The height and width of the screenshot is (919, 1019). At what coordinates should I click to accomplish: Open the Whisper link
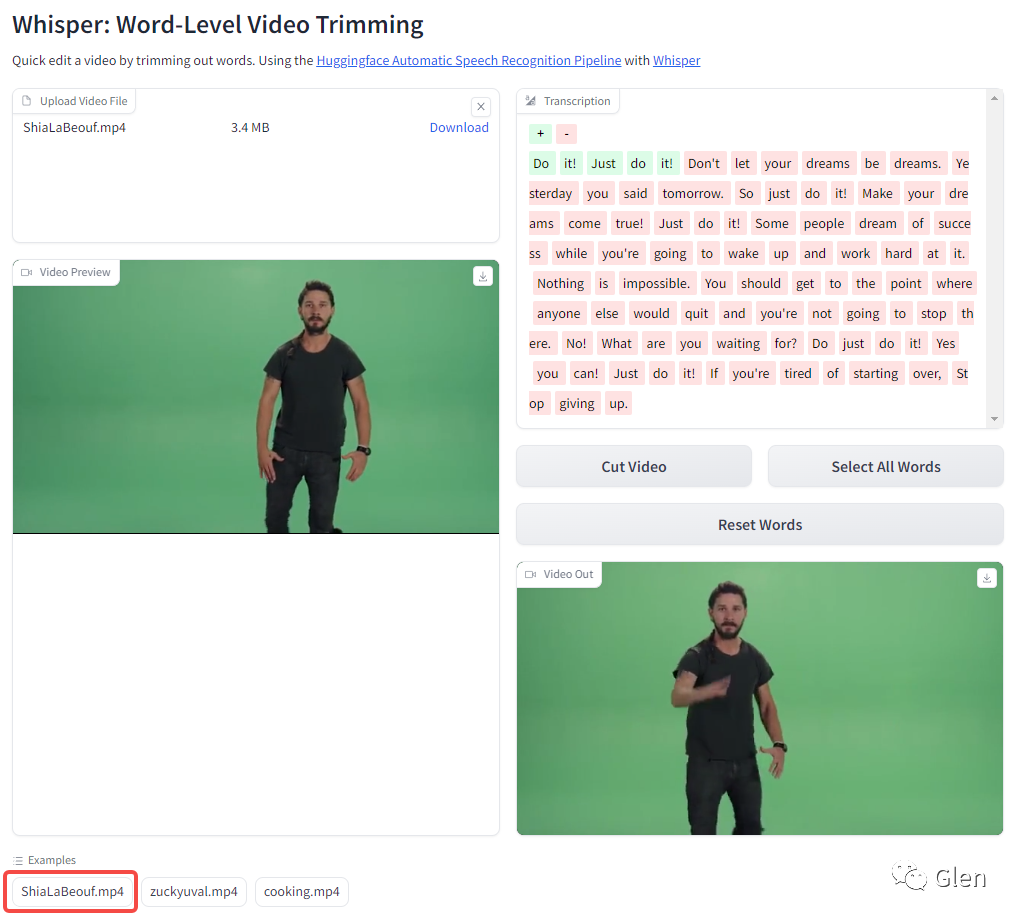coord(677,60)
